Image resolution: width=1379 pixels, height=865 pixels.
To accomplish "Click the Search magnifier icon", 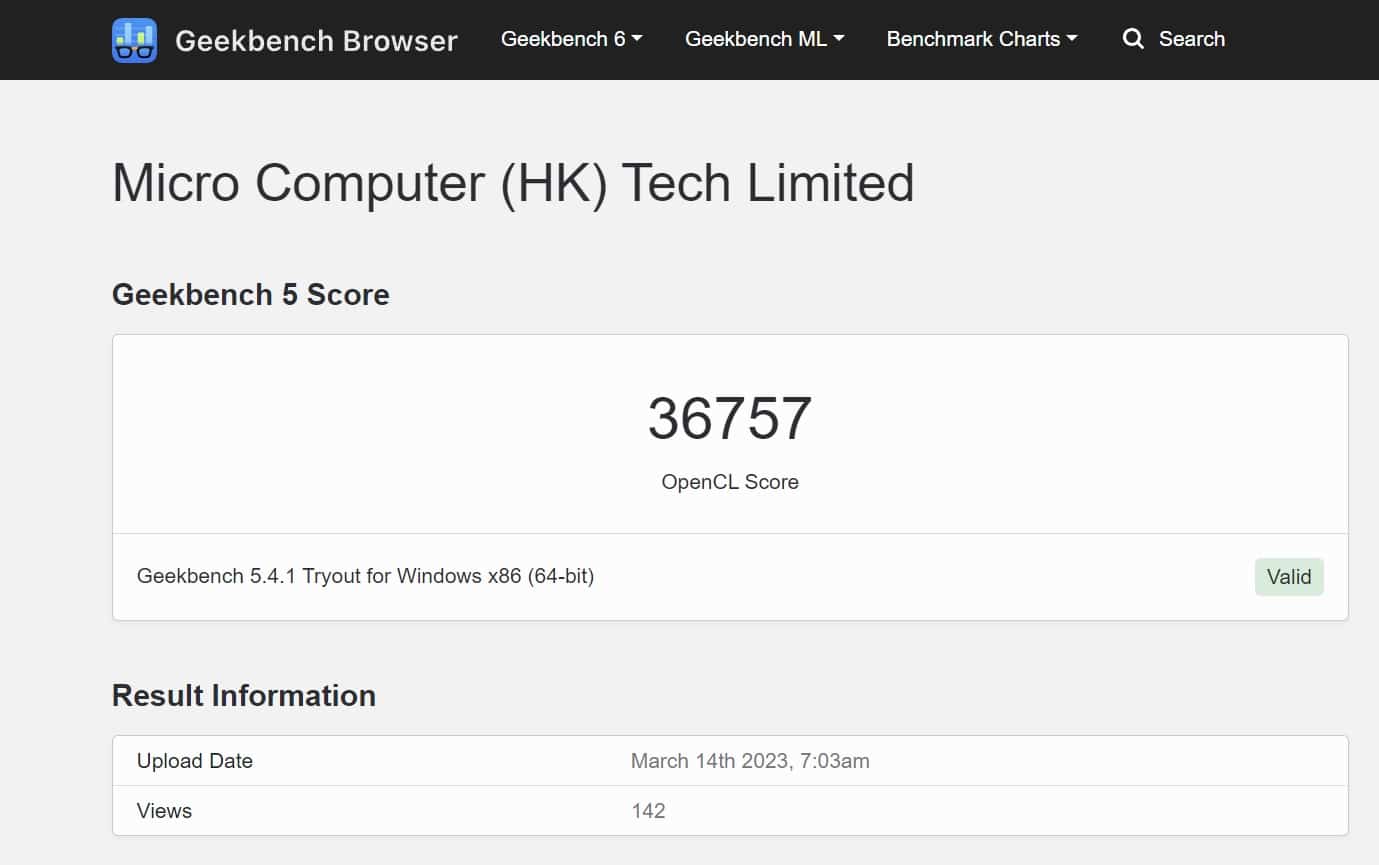I will point(1133,39).
